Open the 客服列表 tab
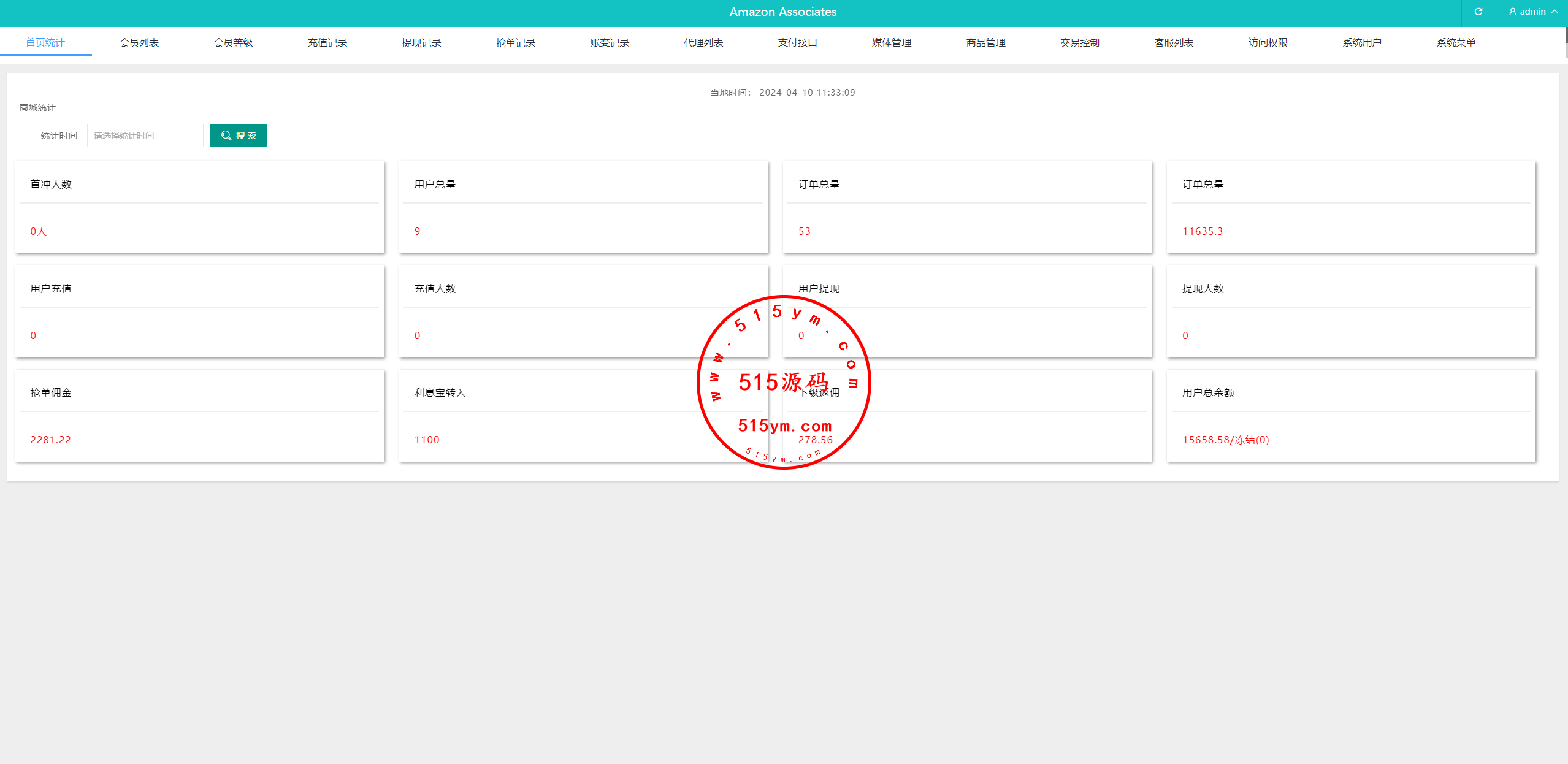The image size is (1568, 764). point(1174,42)
